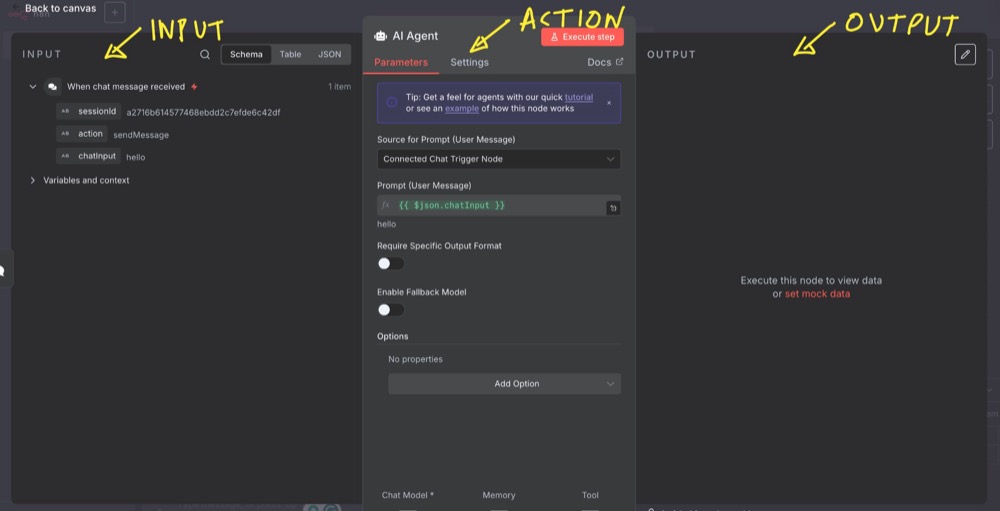Click the red lightning bolt trigger icon
This screenshot has width=1000, height=511.
(194, 87)
